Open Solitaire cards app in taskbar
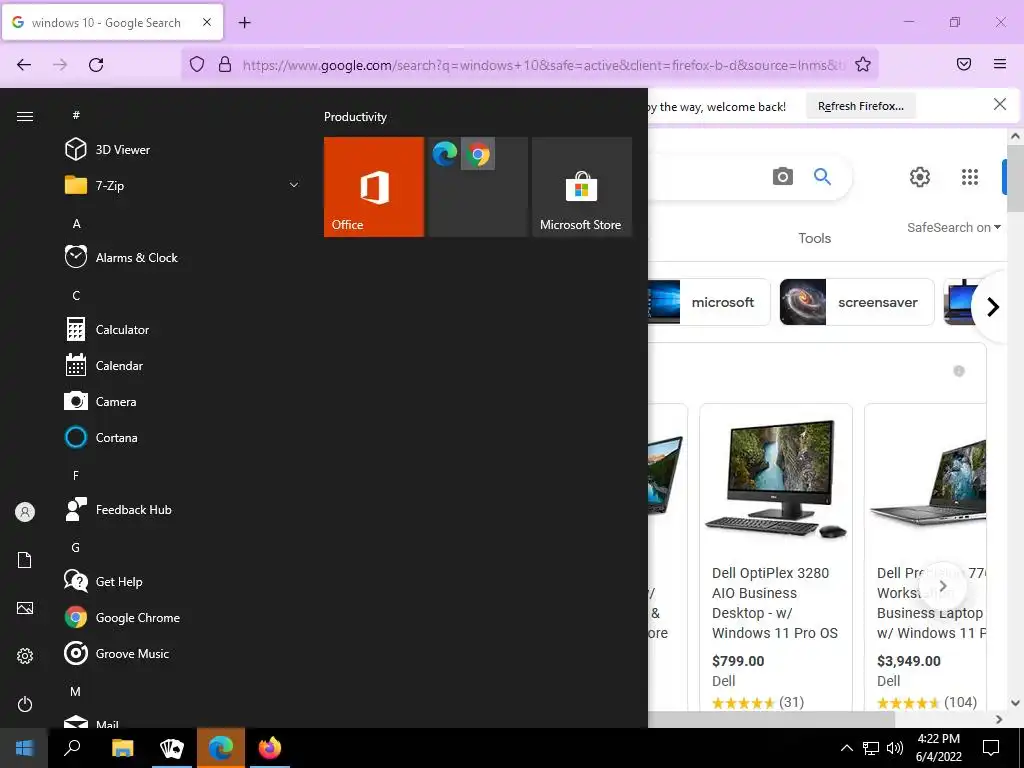This screenshot has width=1024, height=768. 172,748
